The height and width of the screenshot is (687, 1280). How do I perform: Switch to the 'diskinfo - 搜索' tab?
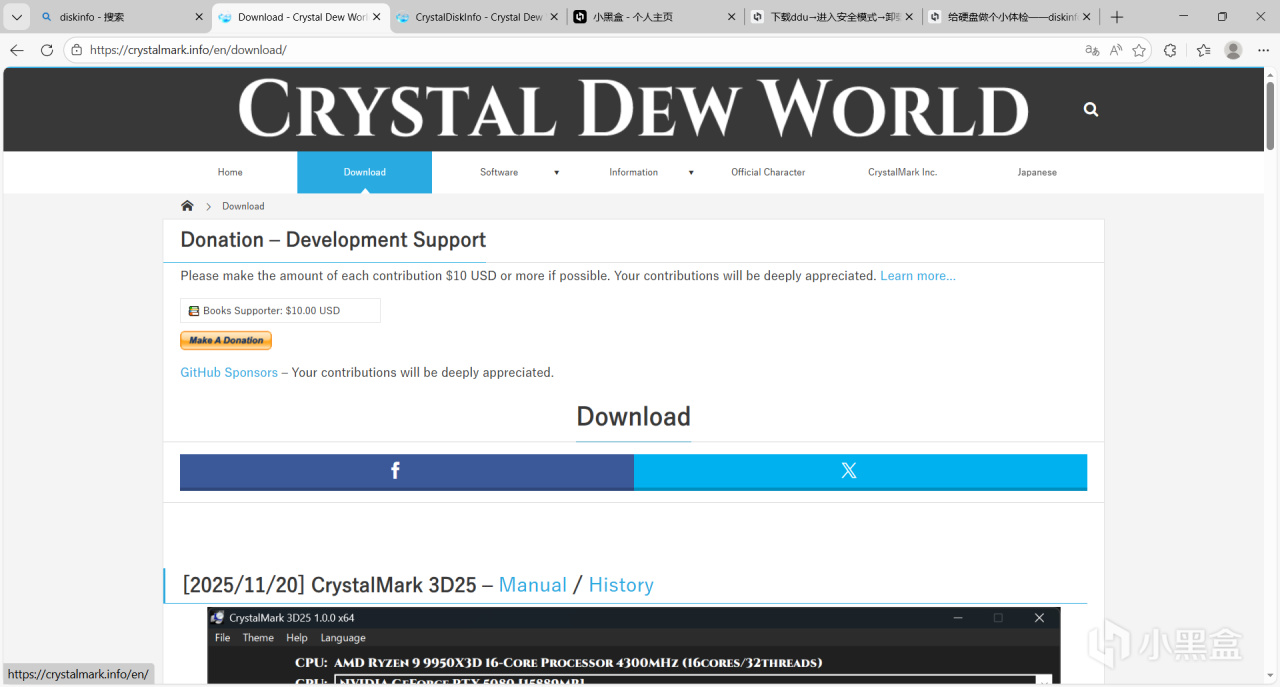[119, 17]
